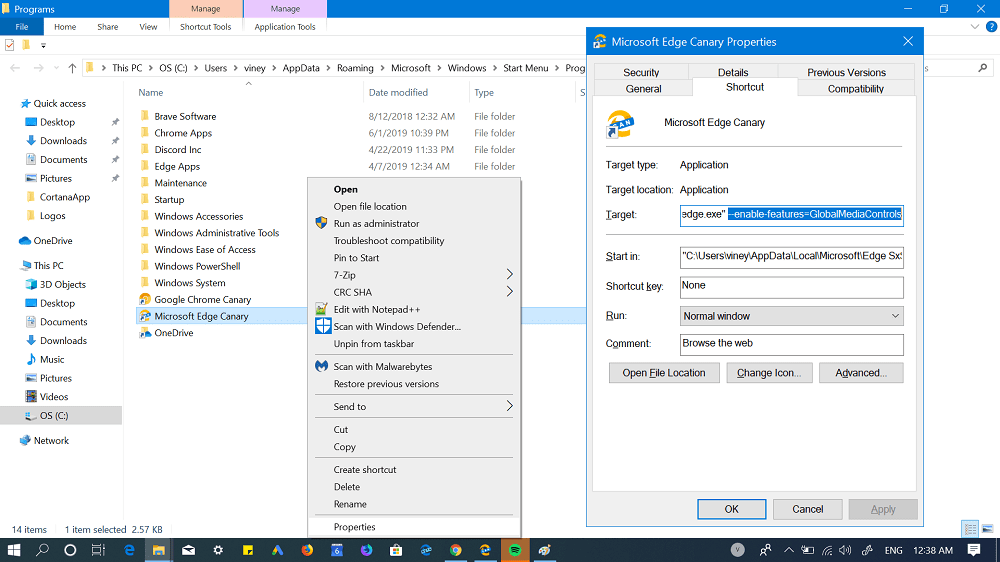Open the Mail app on taskbar
The width and height of the screenshot is (1000, 562).
click(188, 550)
